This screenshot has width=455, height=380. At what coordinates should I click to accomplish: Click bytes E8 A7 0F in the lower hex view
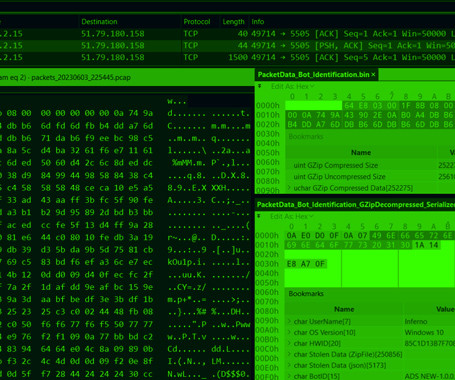(306, 264)
